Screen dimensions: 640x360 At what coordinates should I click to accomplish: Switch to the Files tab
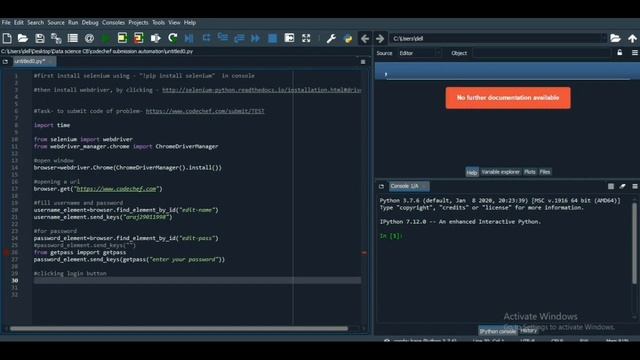[x=545, y=172]
